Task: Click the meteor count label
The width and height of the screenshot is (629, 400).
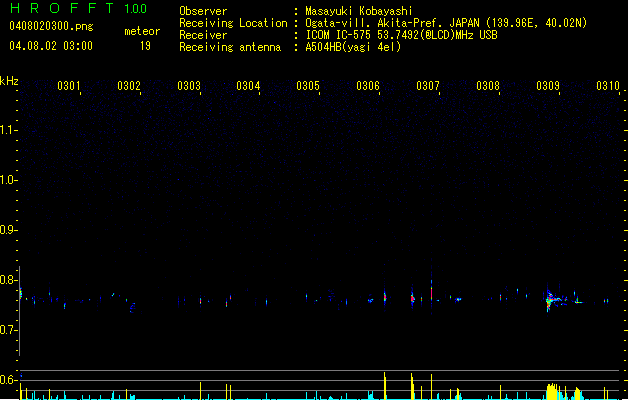Action: pyautogui.click(x=142, y=31)
